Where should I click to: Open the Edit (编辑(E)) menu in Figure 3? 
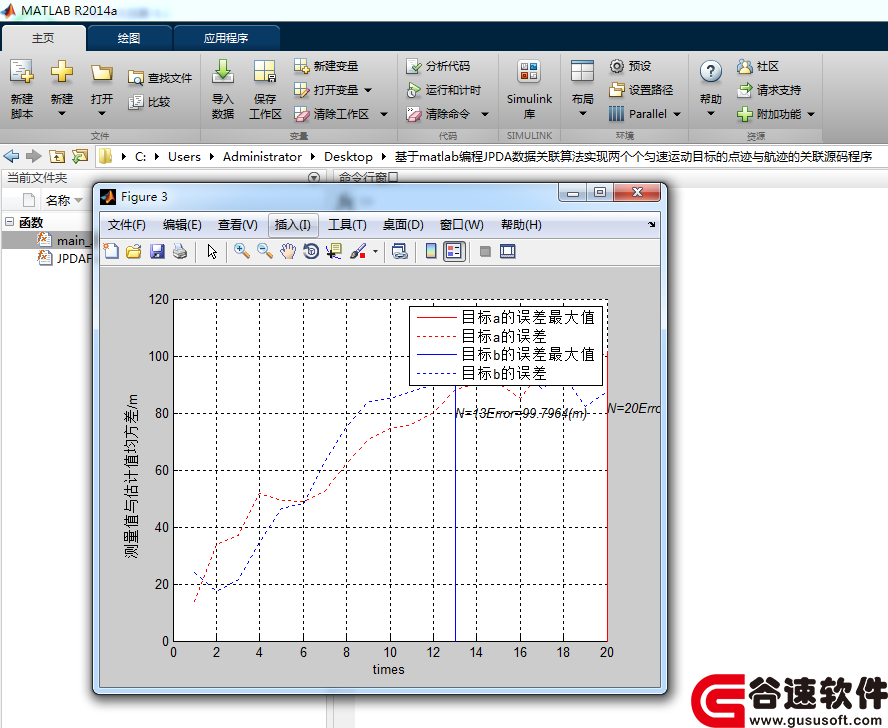pos(182,225)
